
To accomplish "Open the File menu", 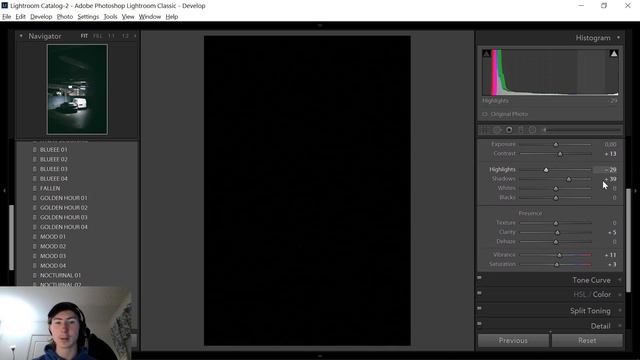I will pos(7,17).
